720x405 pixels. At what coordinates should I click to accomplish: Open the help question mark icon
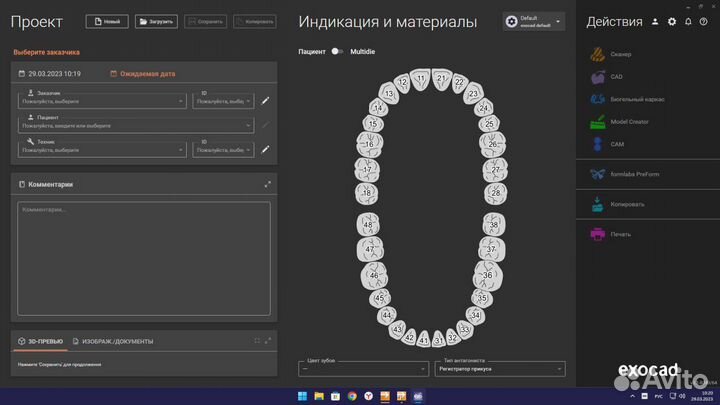[703, 22]
